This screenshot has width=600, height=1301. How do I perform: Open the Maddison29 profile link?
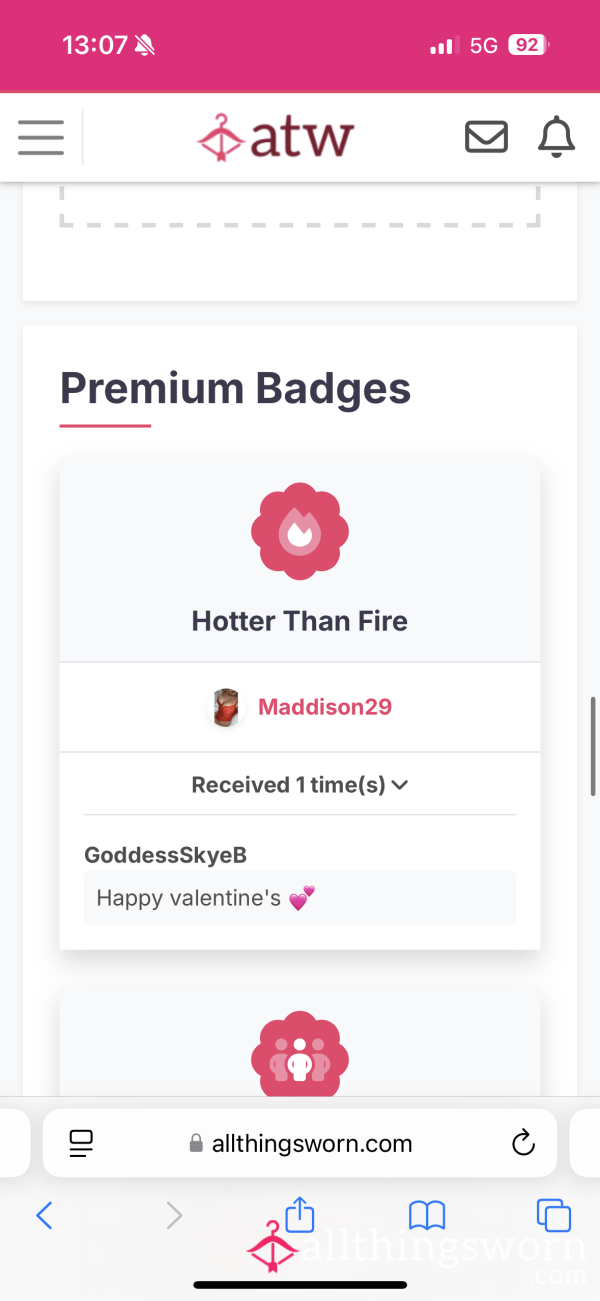point(325,707)
